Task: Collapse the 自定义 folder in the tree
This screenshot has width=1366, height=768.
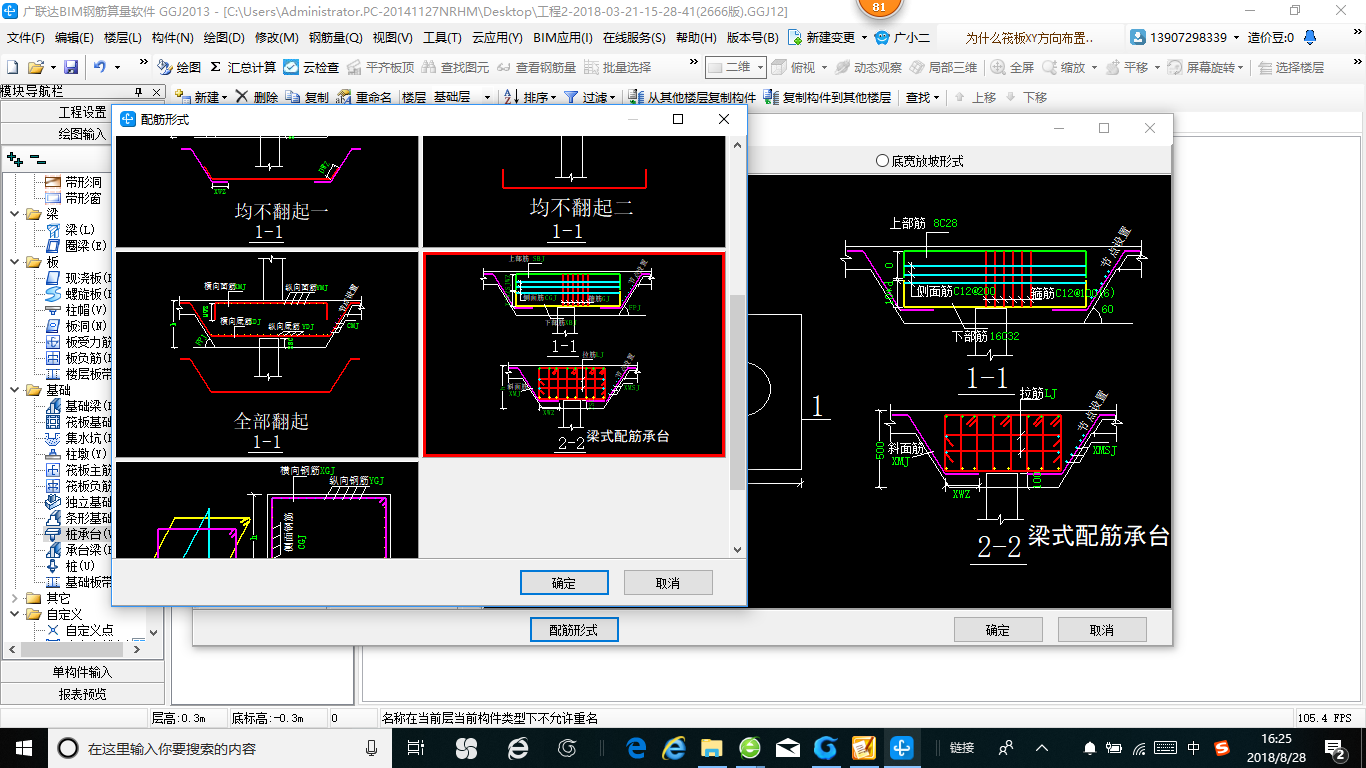Action: pyautogui.click(x=14, y=614)
